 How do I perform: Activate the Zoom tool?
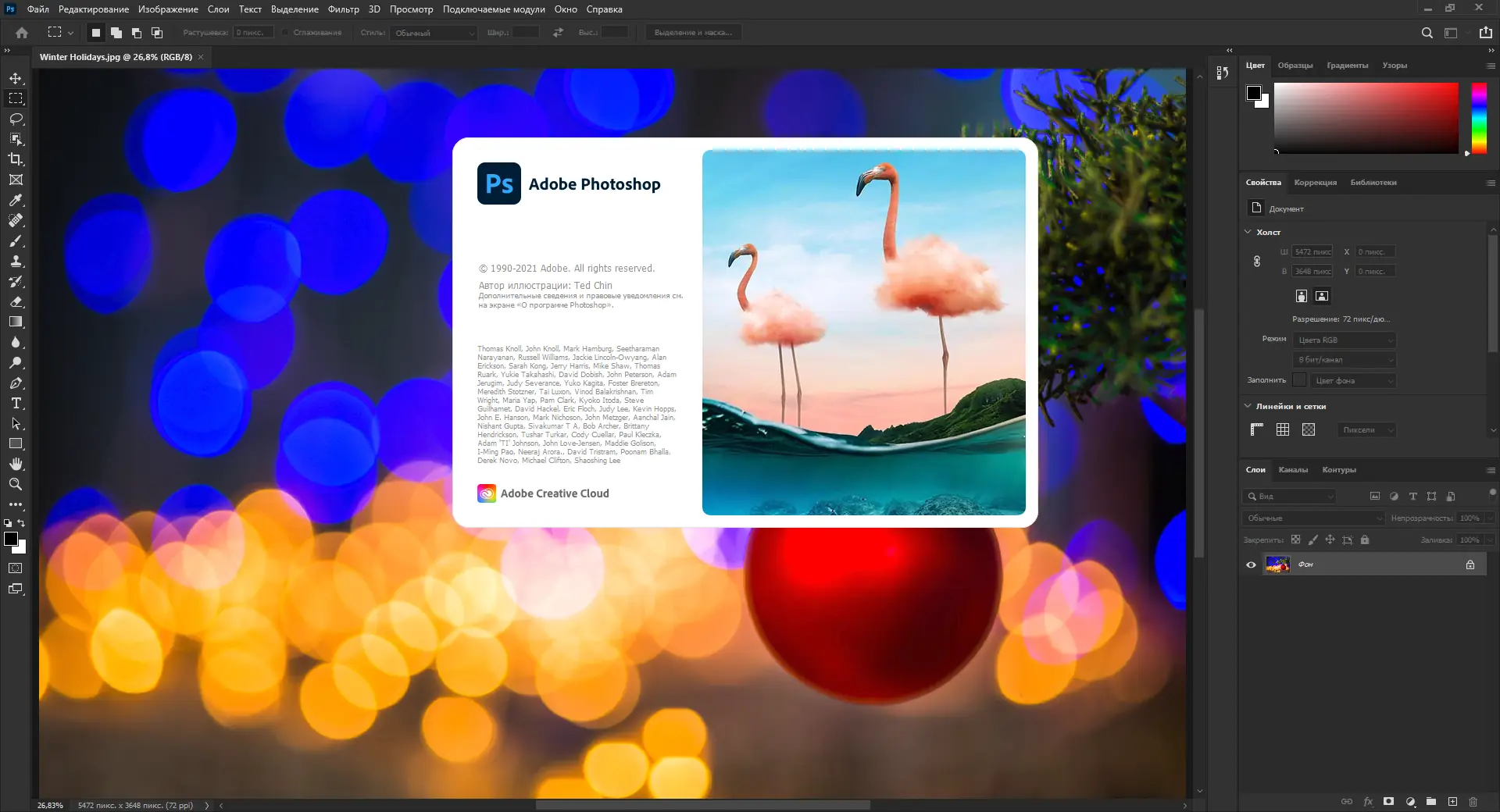pyautogui.click(x=16, y=484)
